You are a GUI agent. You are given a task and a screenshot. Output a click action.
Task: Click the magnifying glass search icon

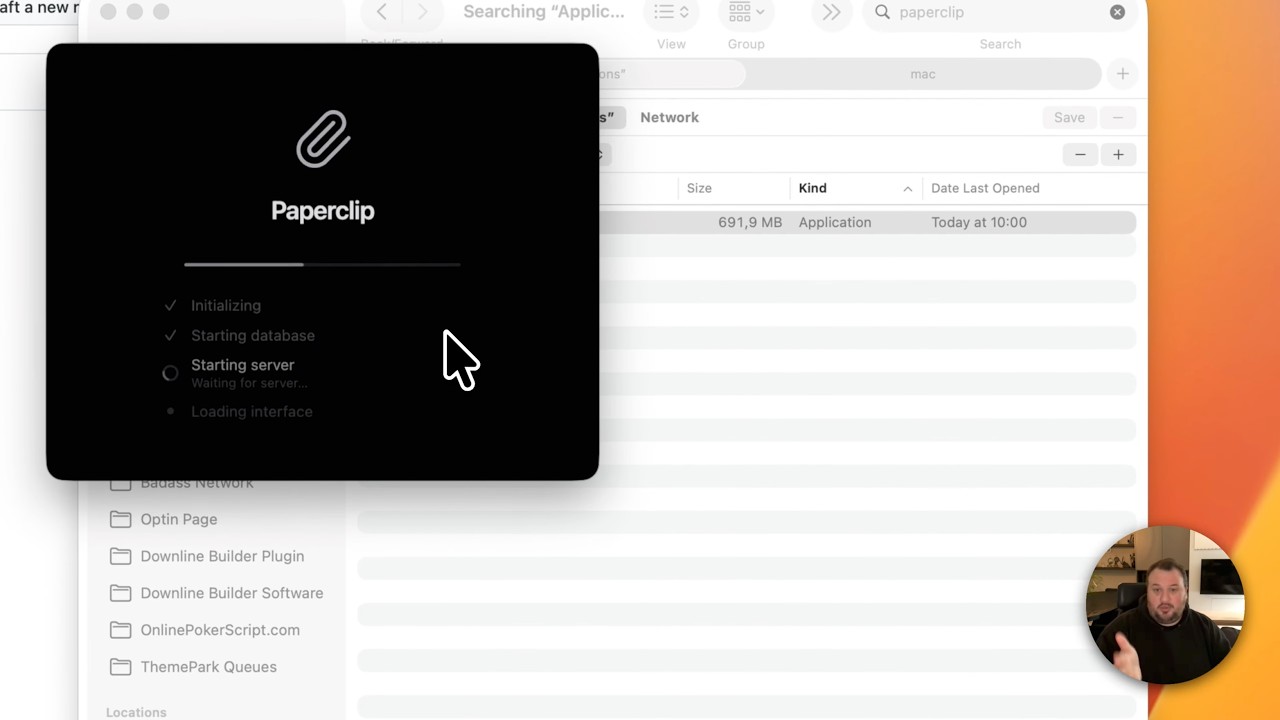pos(882,12)
